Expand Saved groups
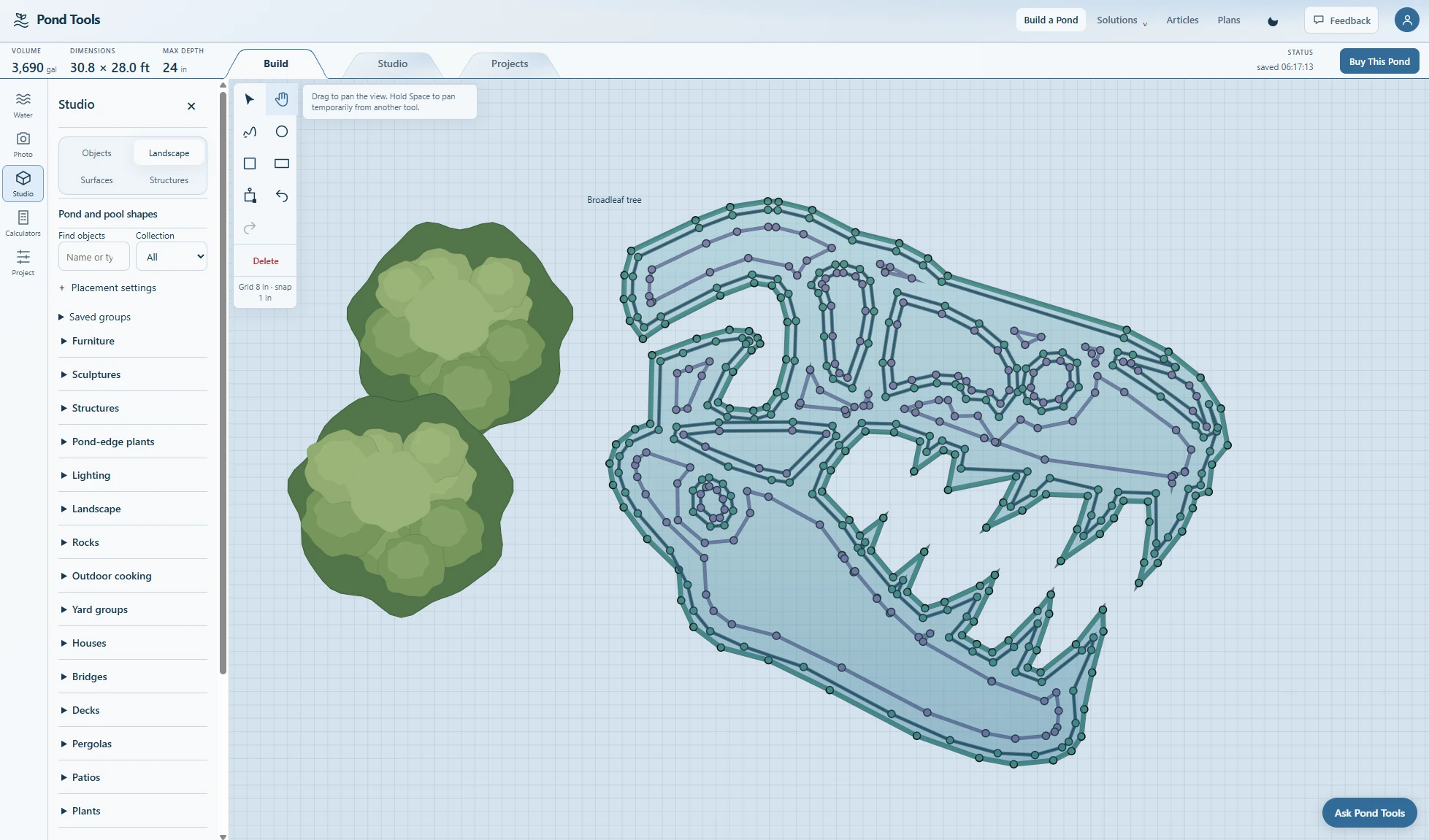Screen dimensions: 1429x840 pyautogui.click(x=95, y=317)
